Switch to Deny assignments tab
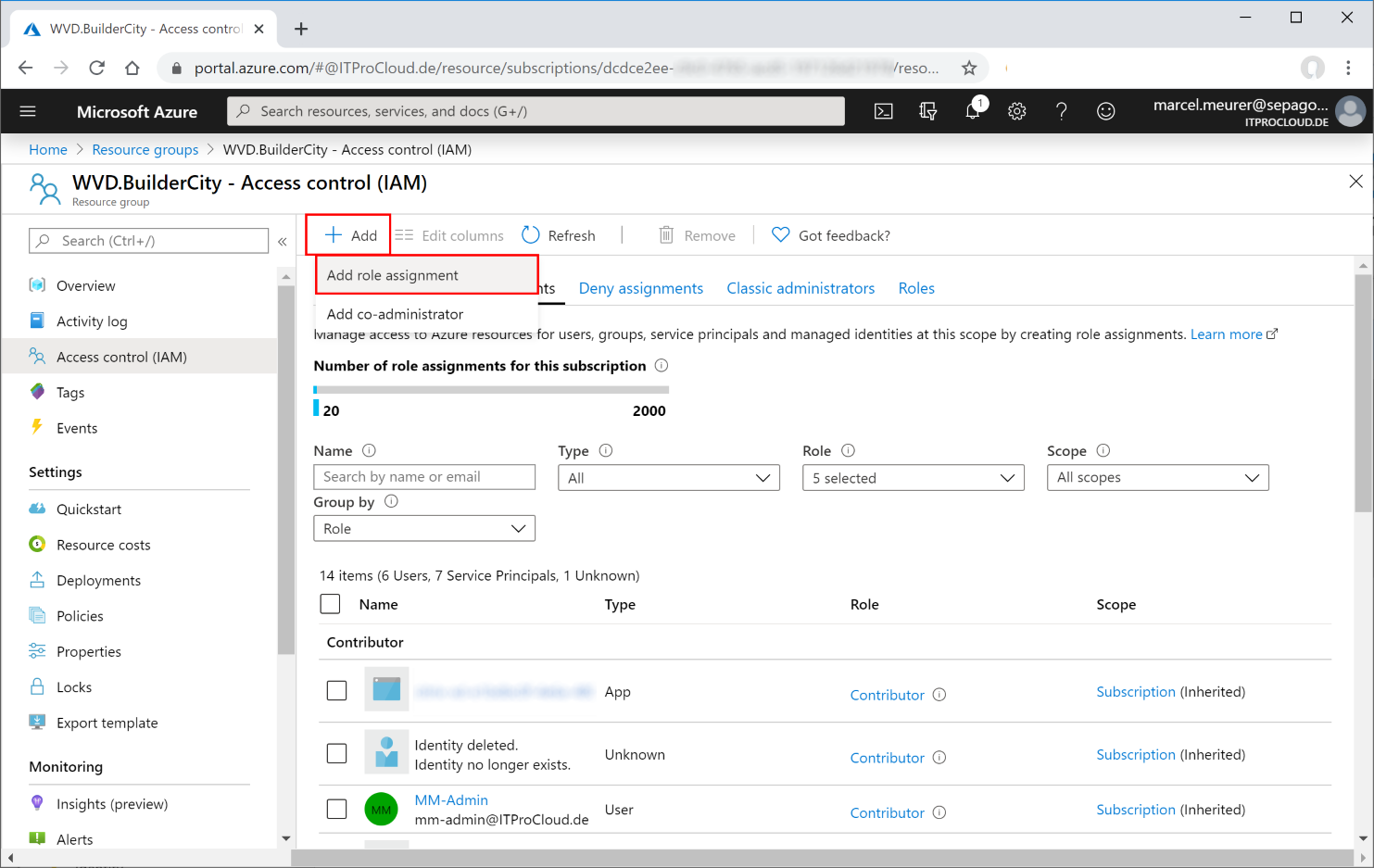Image resolution: width=1374 pixels, height=868 pixels. [641, 288]
